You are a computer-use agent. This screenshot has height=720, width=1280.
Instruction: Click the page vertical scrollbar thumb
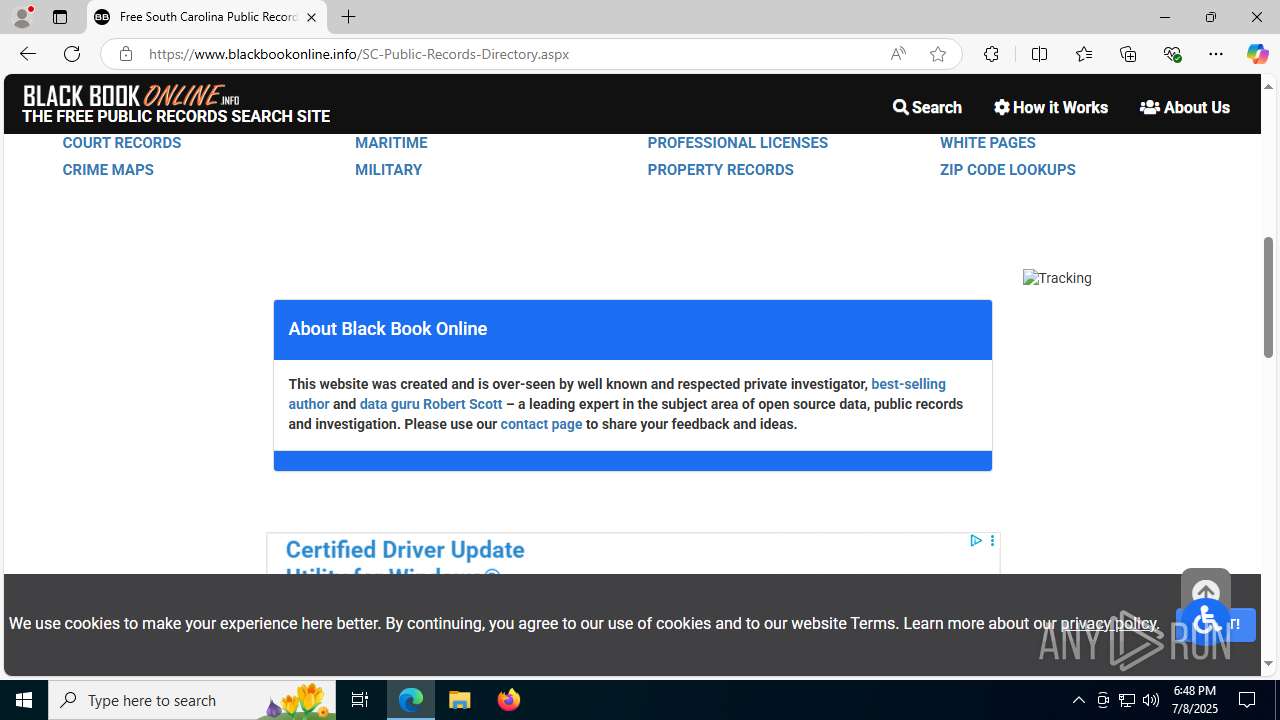(x=1268, y=297)
